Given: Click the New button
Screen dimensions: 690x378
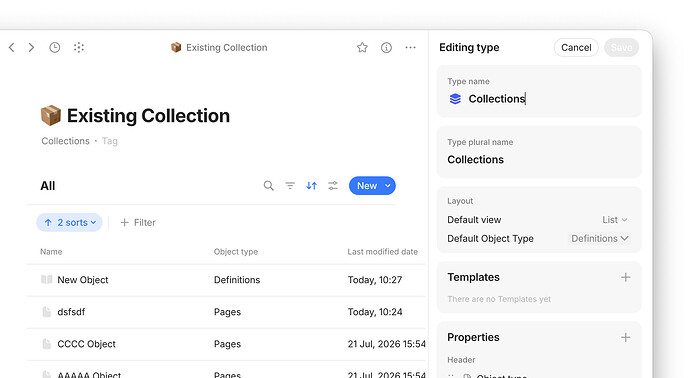Looking at the screenshot, I should (x=367, y=186).
